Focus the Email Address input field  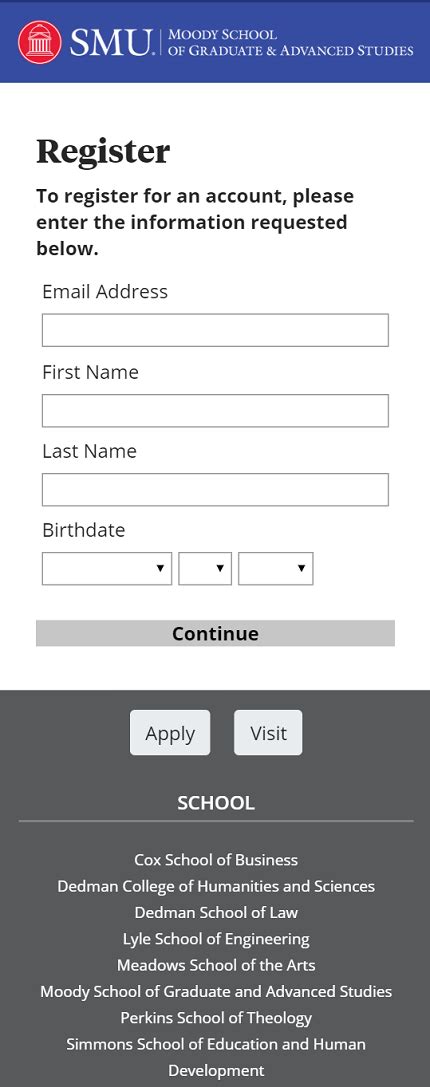coord(215,330)
